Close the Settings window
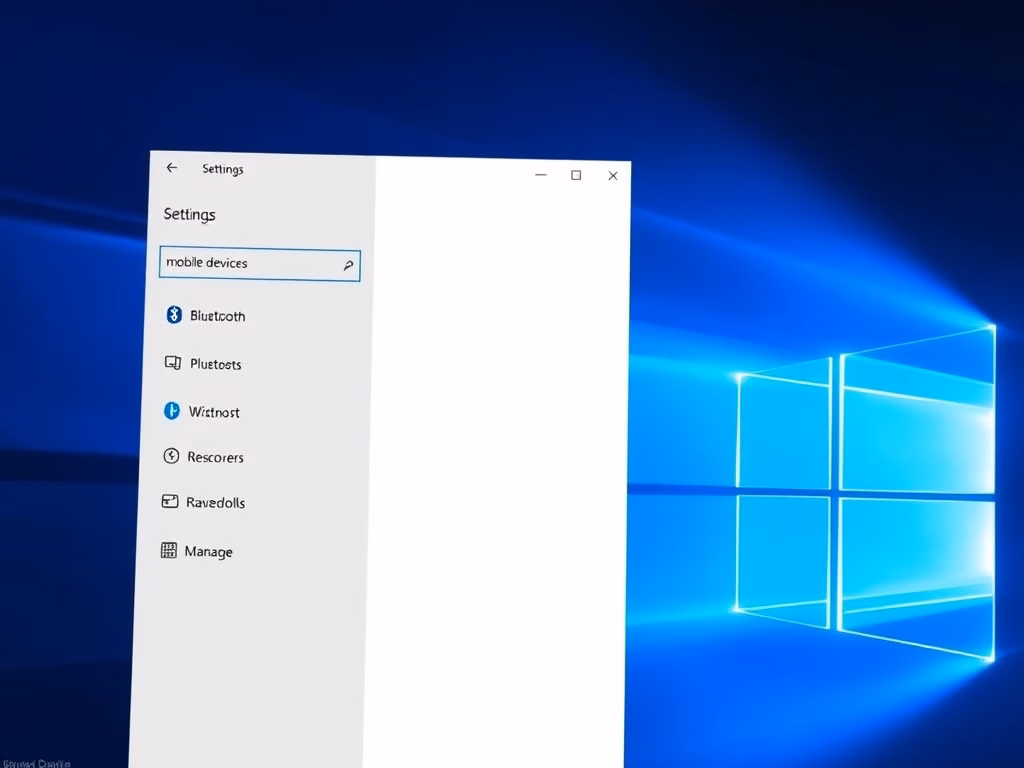Viewport: 1024px width, 768px height. (x=613, y=176)
